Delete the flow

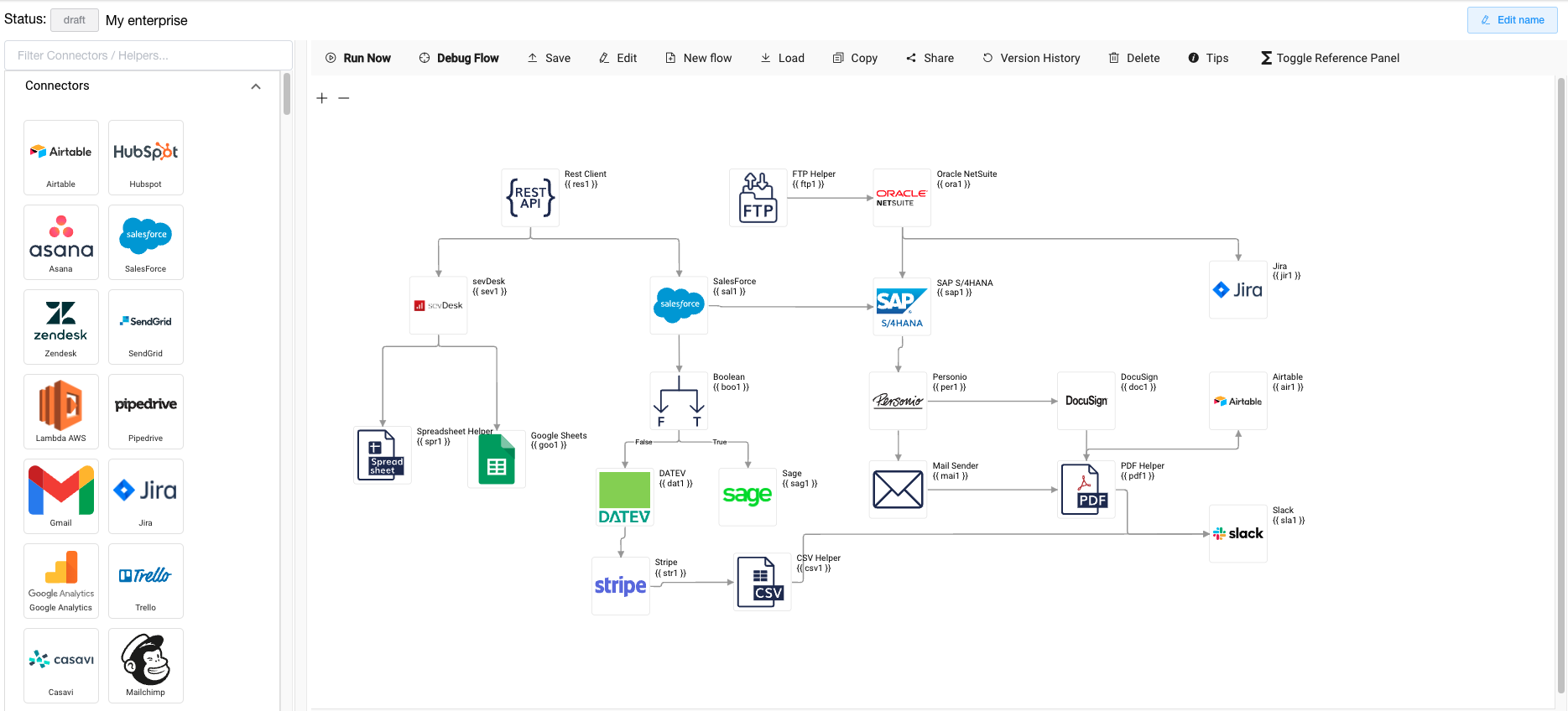(x=1134, y=58)
